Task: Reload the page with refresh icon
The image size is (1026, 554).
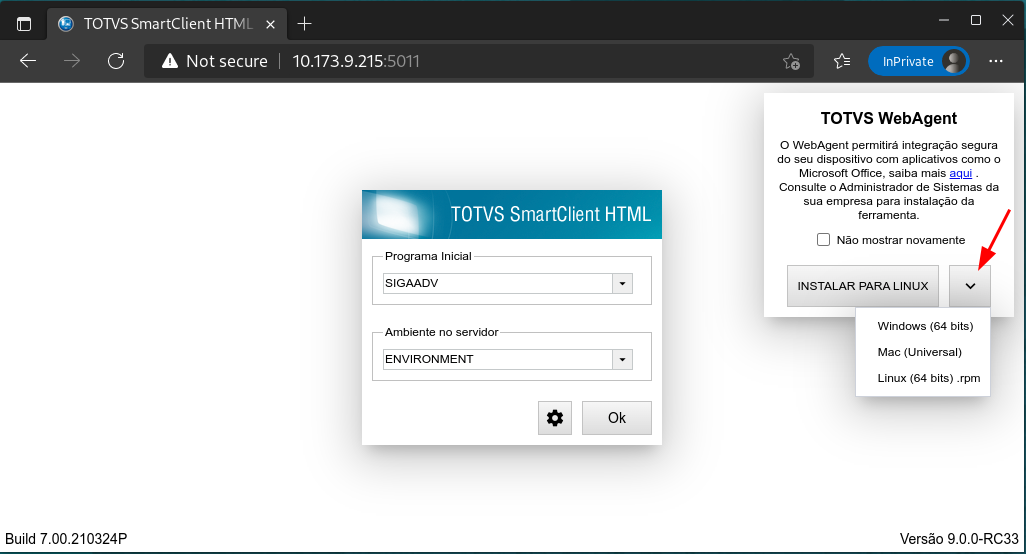Action: tap(116, 61)
